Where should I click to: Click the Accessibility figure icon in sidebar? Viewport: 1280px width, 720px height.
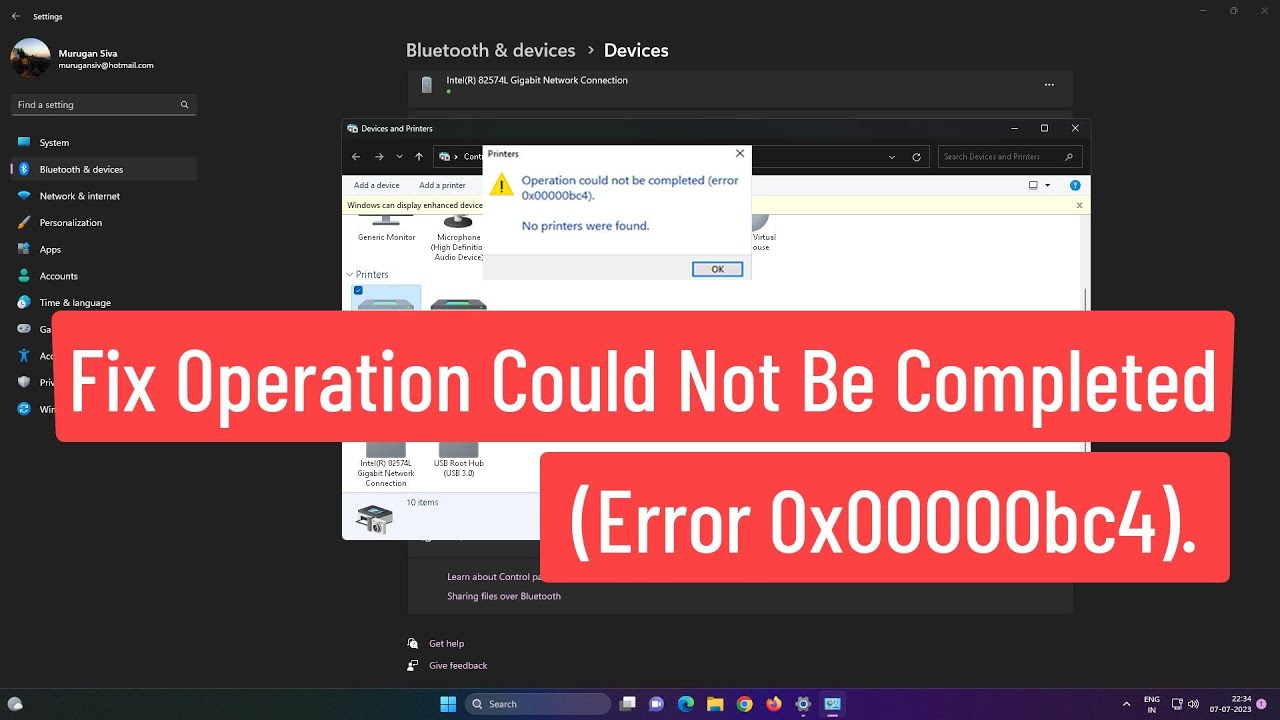[24, 355]
